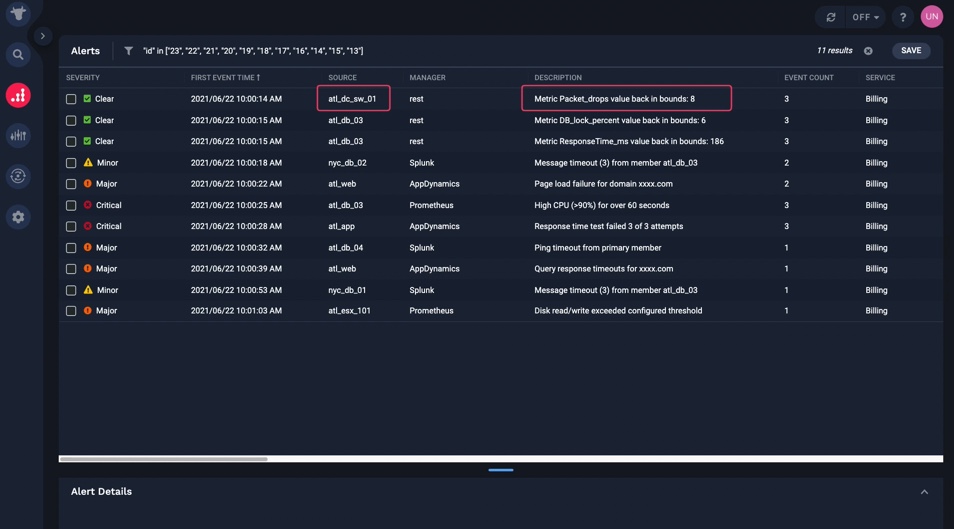The image size is (954, 529).
Task: Open the circular sync face icon
Action: pyautogui.click(x=18, y=176)
